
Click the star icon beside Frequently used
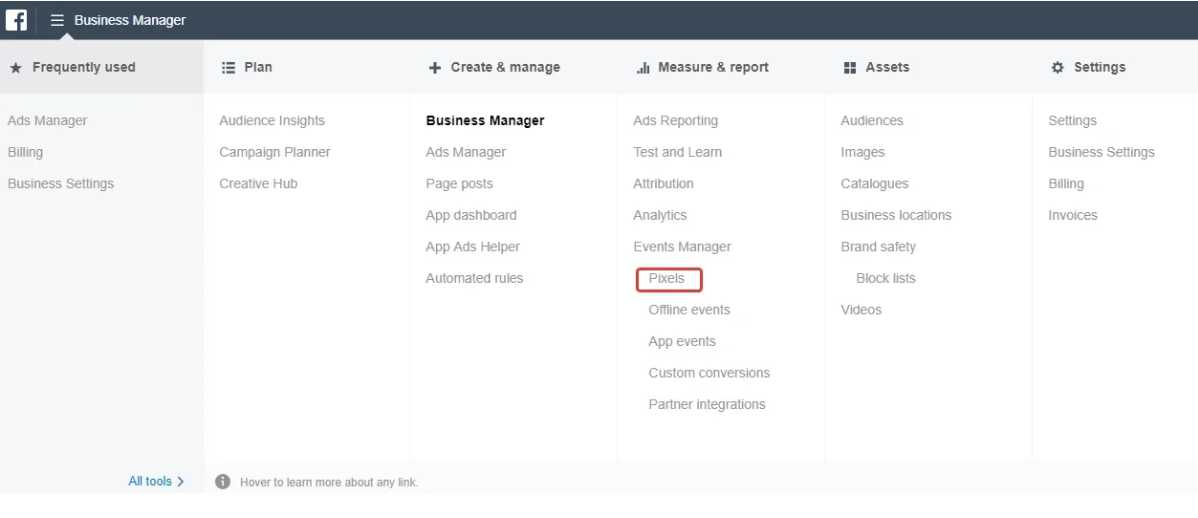(15, 67)
